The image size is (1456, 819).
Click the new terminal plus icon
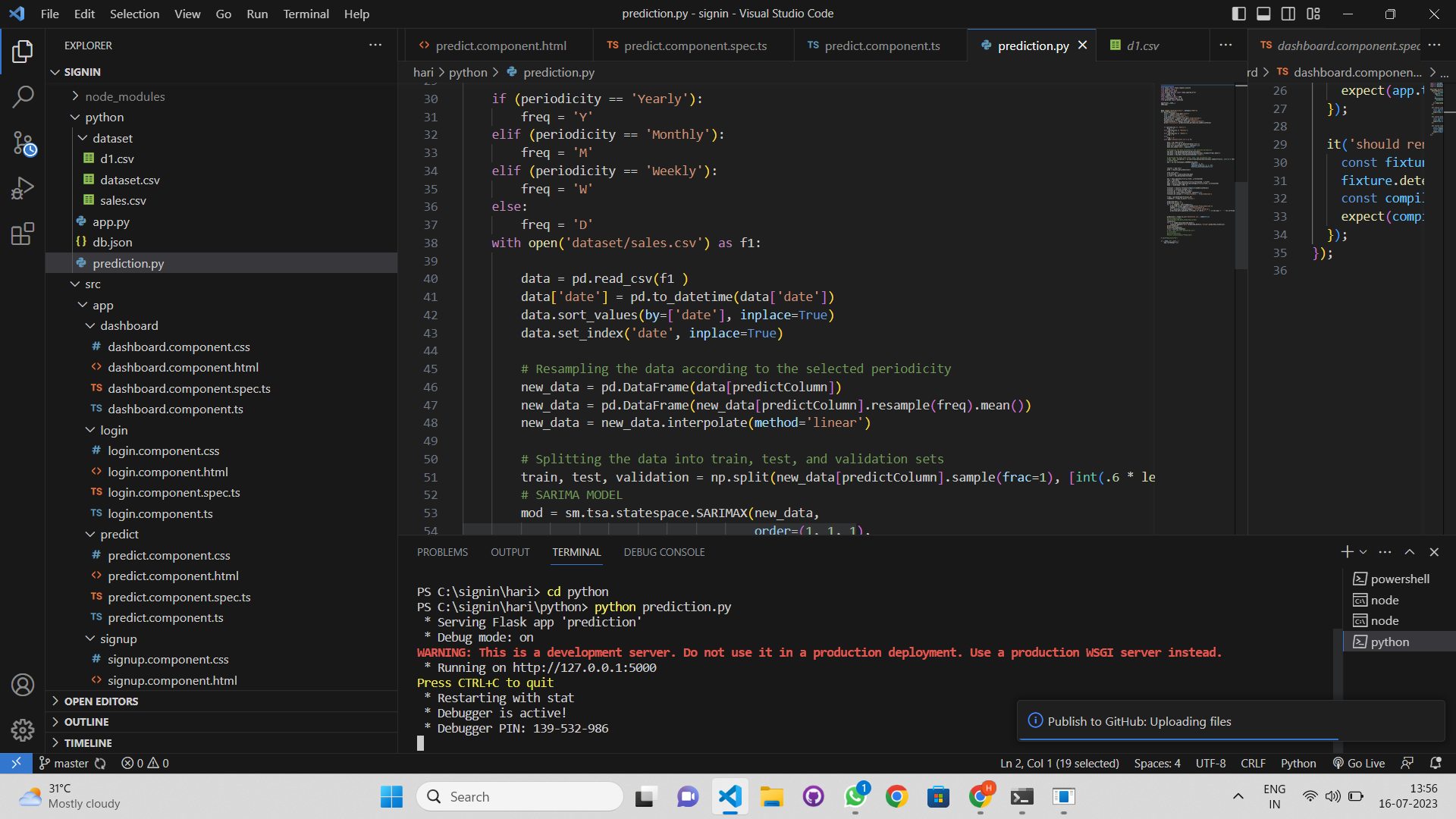tap(1347, 552)
